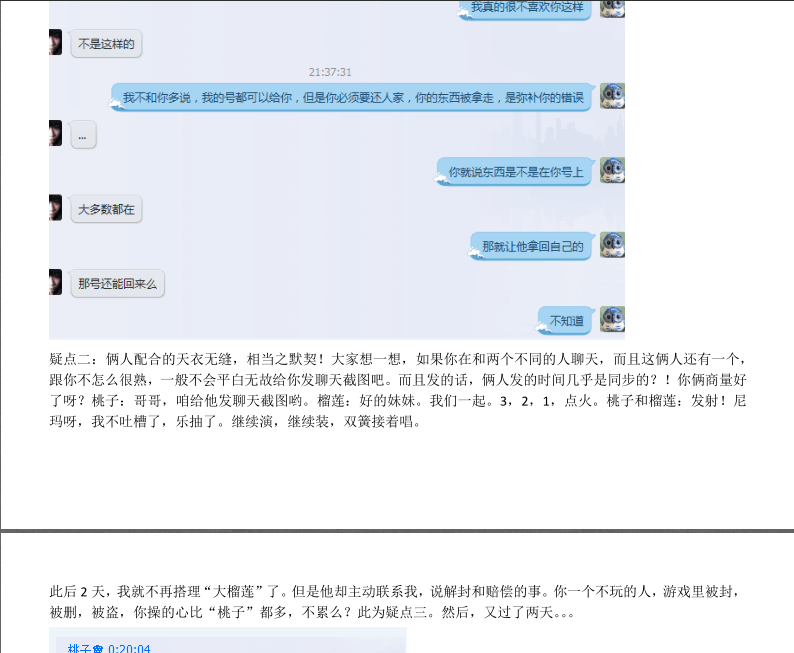Click the paragraph starting with "此后 2 天"
The width and height of the screenshot is (794, 653).
(x=397, y=601)
